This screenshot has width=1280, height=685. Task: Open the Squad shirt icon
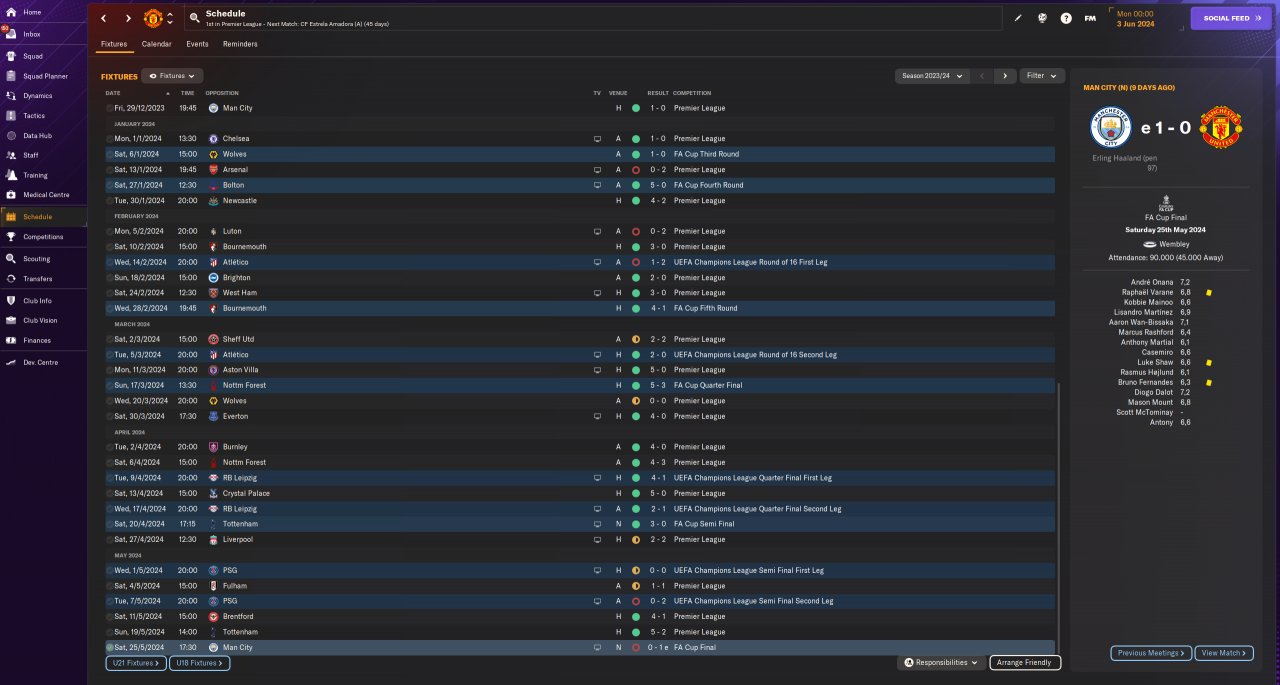pos(10,56)
